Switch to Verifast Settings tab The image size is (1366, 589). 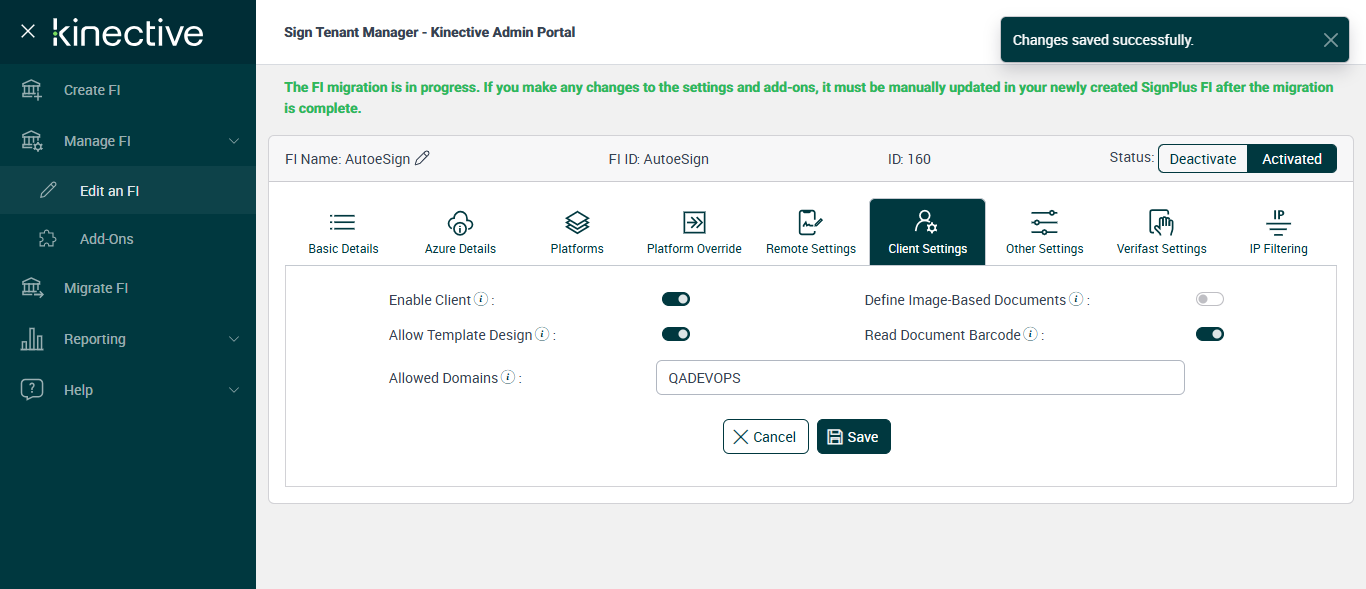coord(1161,232)
